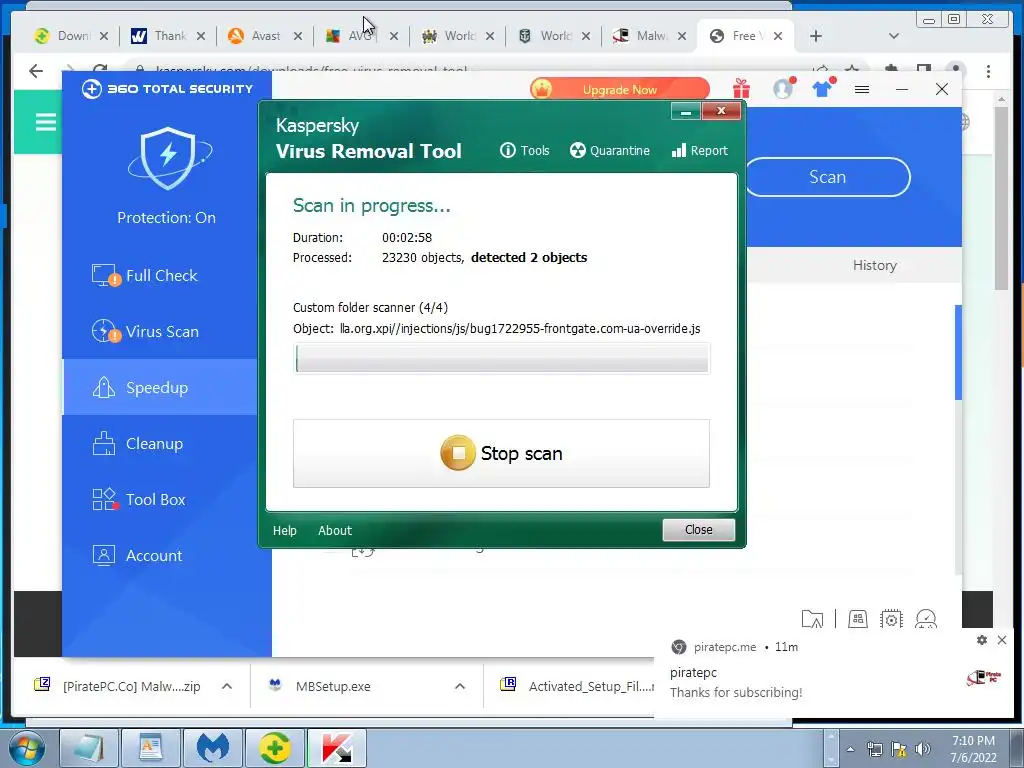Click the volume speaker tray icon
Screen dimensions: 1024x768
click(922, 749)
